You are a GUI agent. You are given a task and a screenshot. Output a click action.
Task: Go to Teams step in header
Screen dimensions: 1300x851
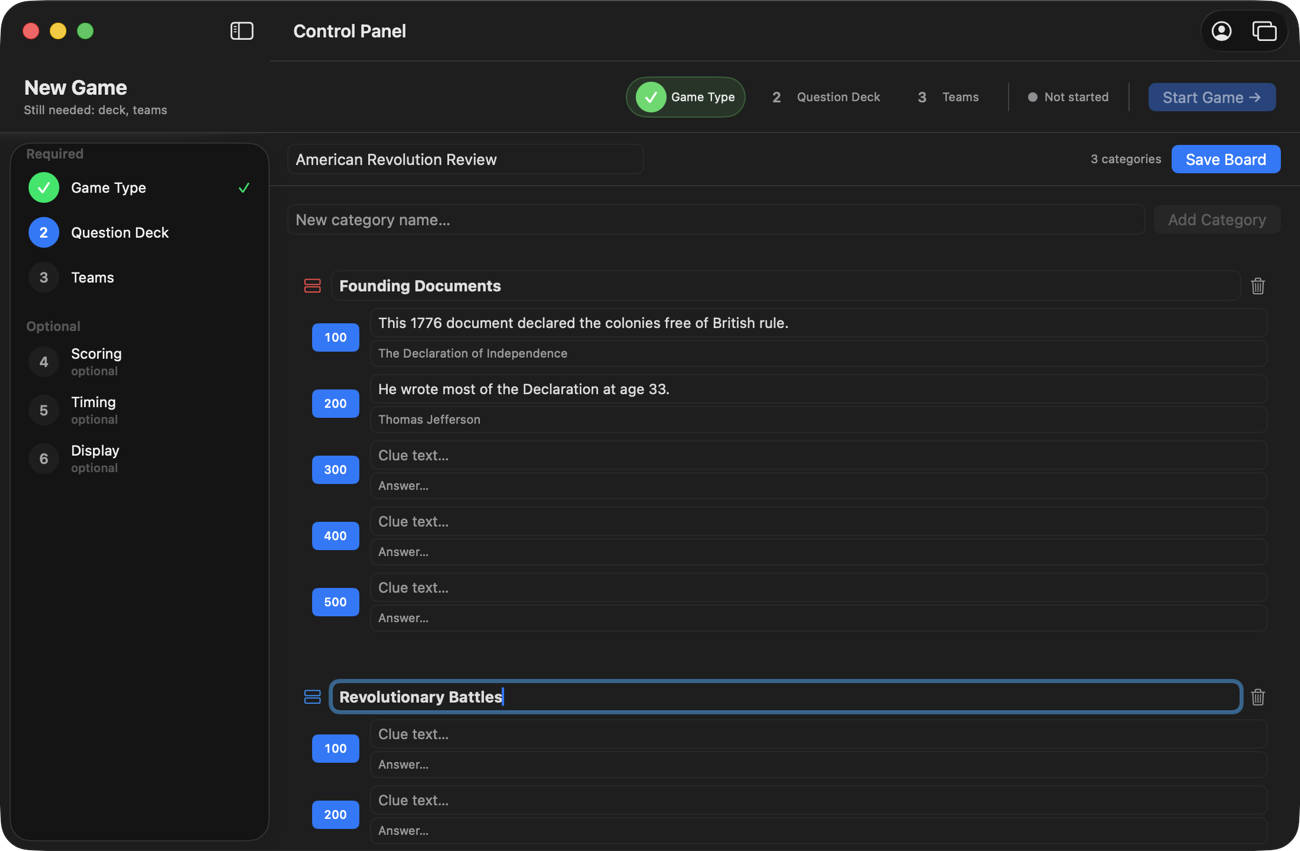click(948, 97)
